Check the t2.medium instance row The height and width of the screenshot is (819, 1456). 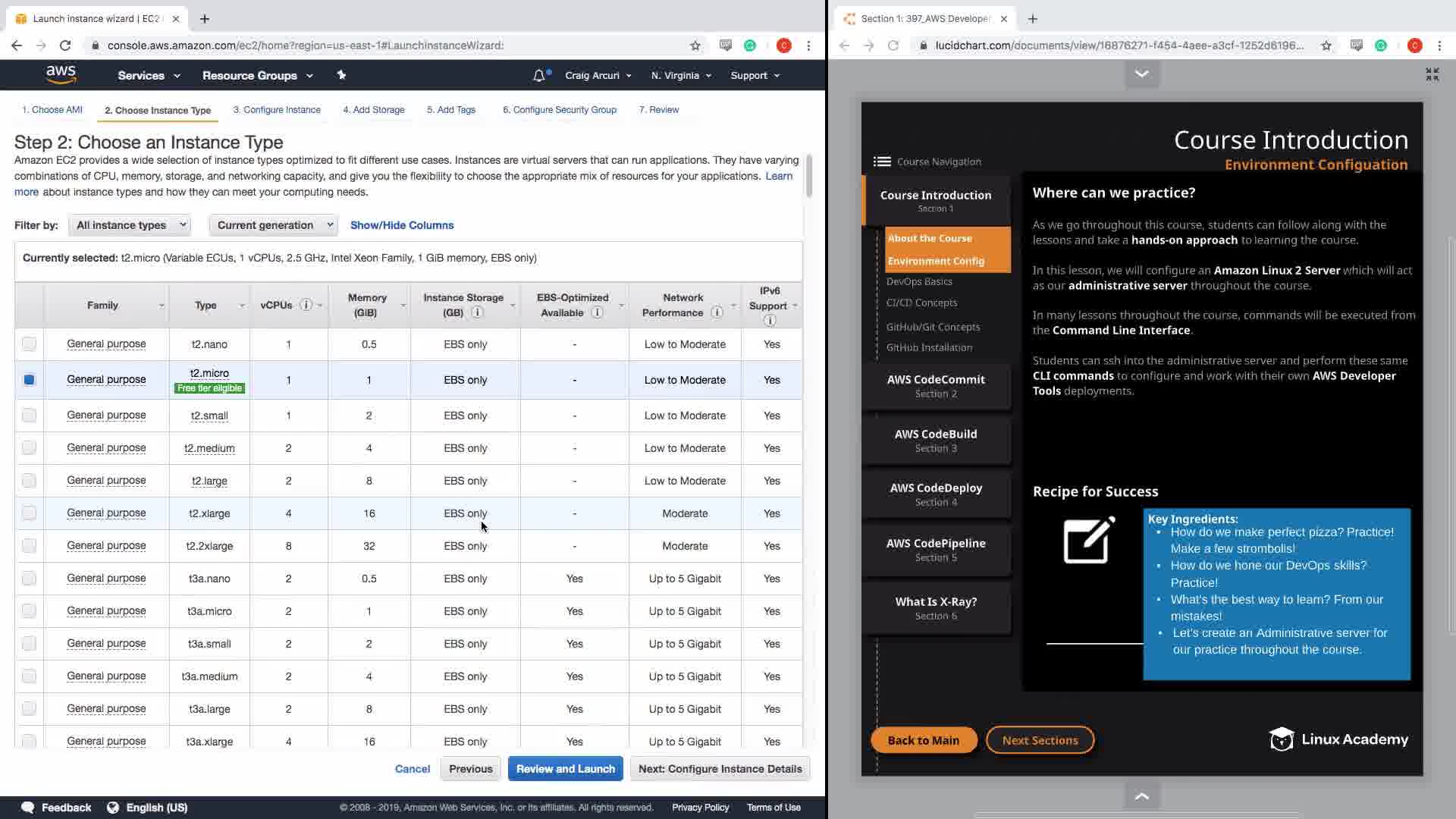[x=29, y=448]
